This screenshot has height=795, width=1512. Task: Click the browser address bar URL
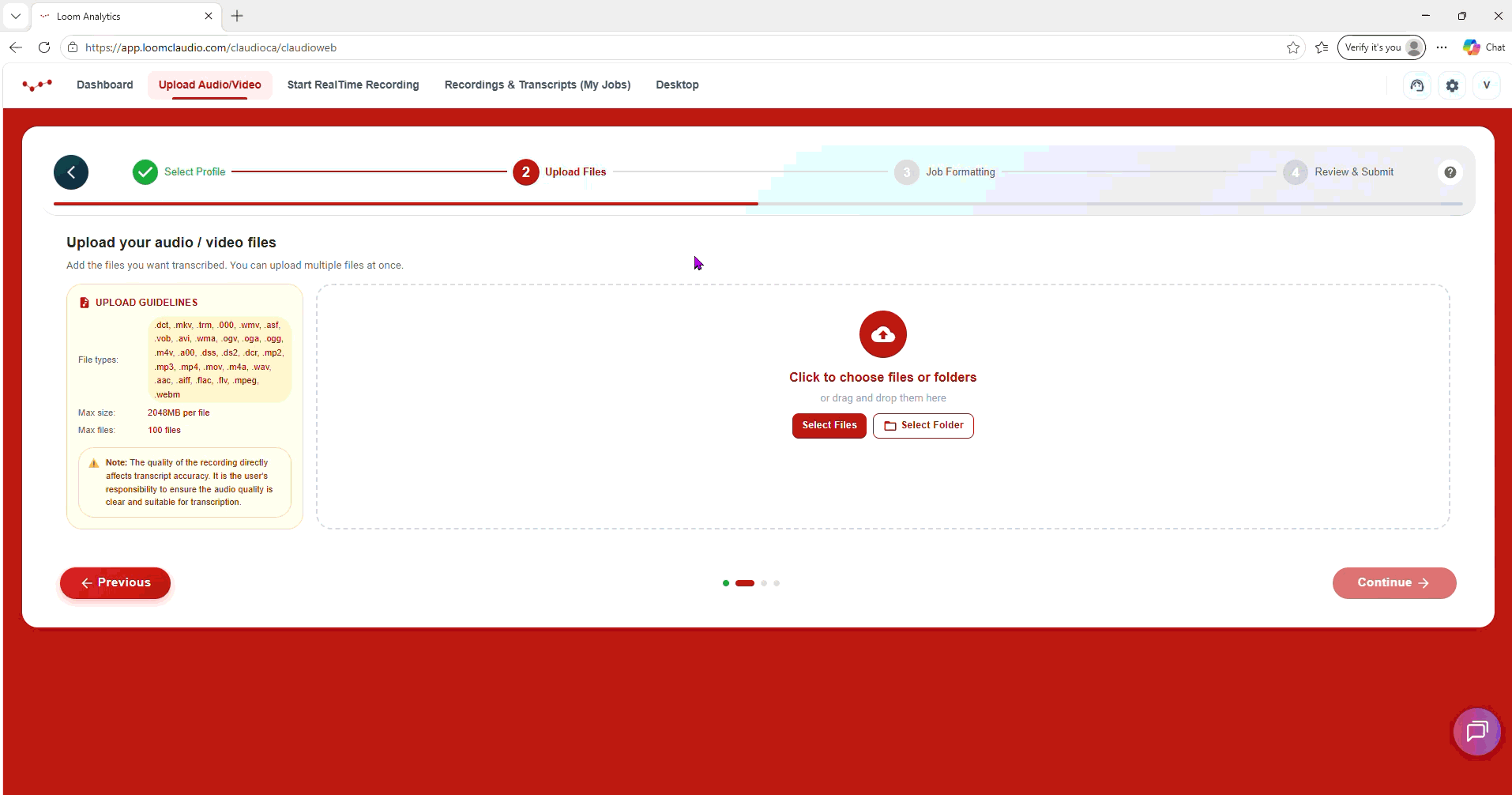[211, 47]
